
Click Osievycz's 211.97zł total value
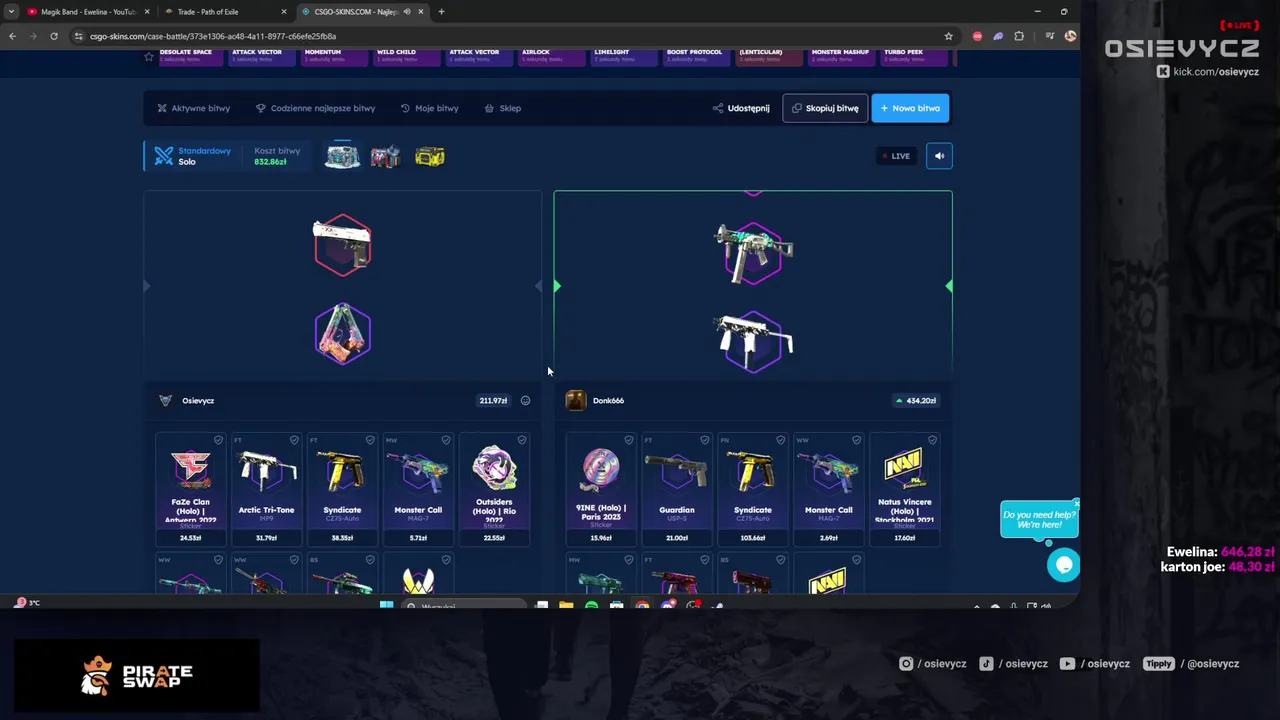coord(493,401)
